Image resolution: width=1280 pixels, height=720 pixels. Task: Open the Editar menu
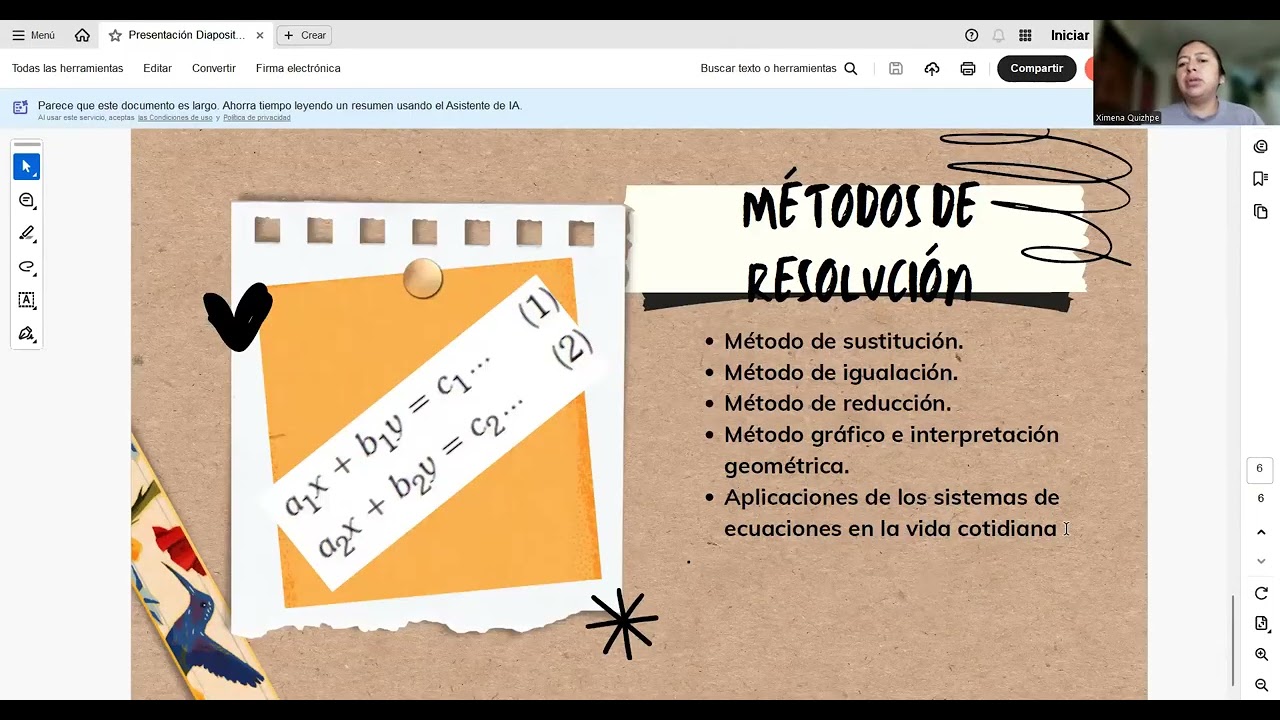(157, 68)
